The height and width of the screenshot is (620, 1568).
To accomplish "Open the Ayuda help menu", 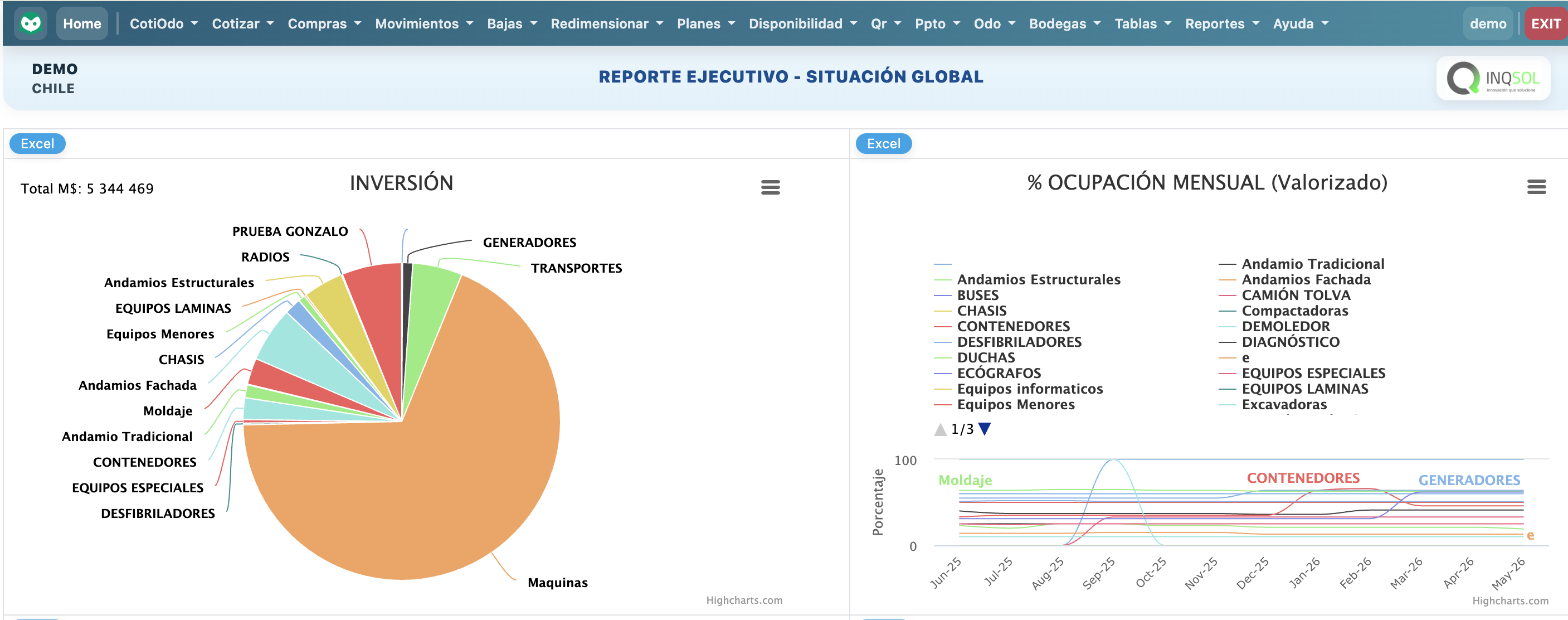I will [1300, 24].
